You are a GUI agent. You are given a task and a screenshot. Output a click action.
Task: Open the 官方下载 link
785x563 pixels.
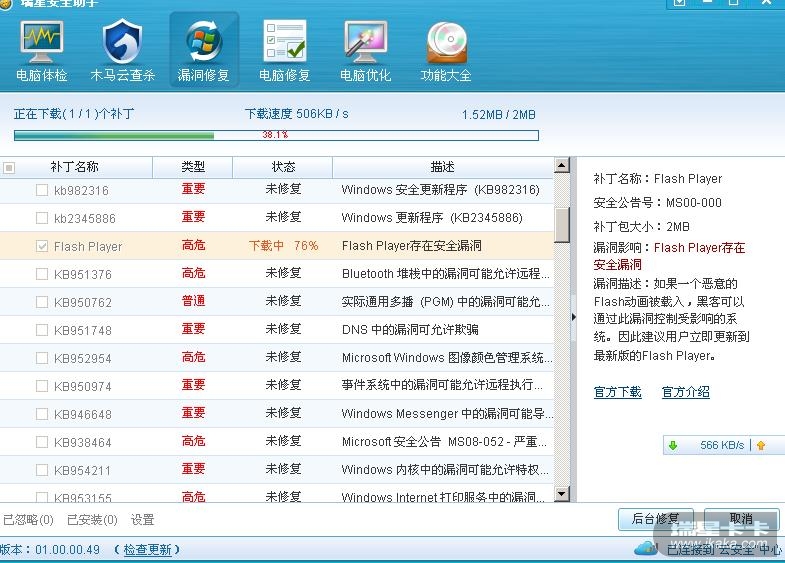[617, 392]
